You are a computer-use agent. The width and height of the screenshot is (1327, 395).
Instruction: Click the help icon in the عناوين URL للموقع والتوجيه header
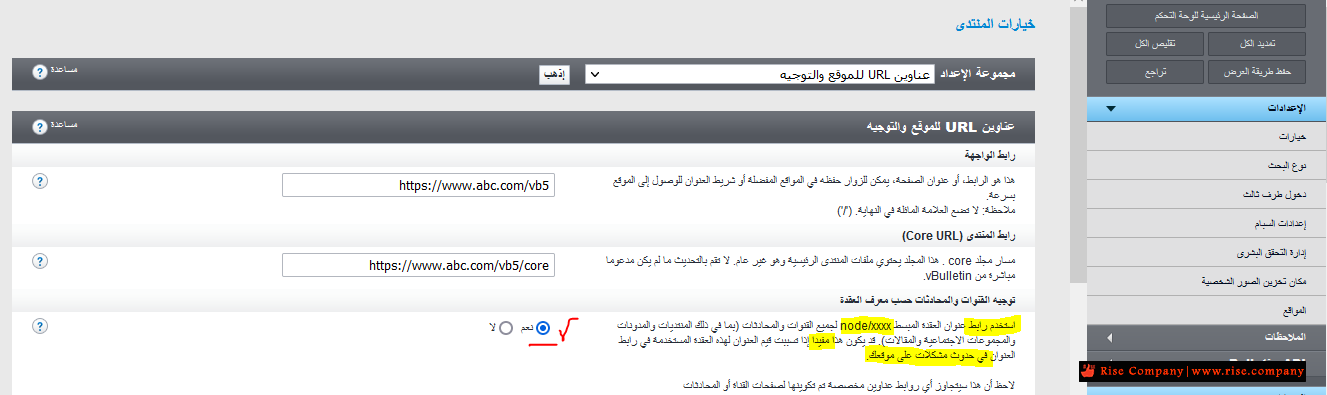click(x=40, y=127)
